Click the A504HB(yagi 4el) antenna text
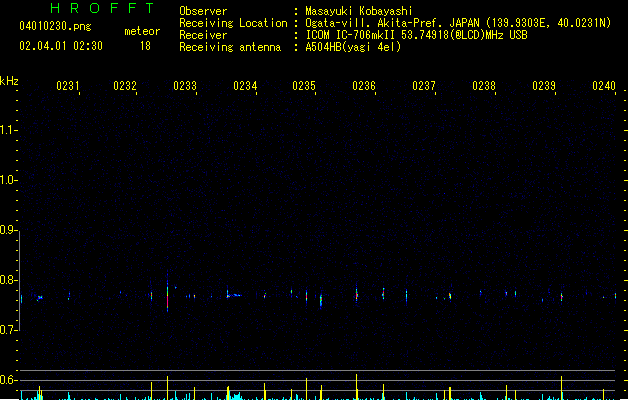This screenshot has height=400, width=629. (353, 47)
